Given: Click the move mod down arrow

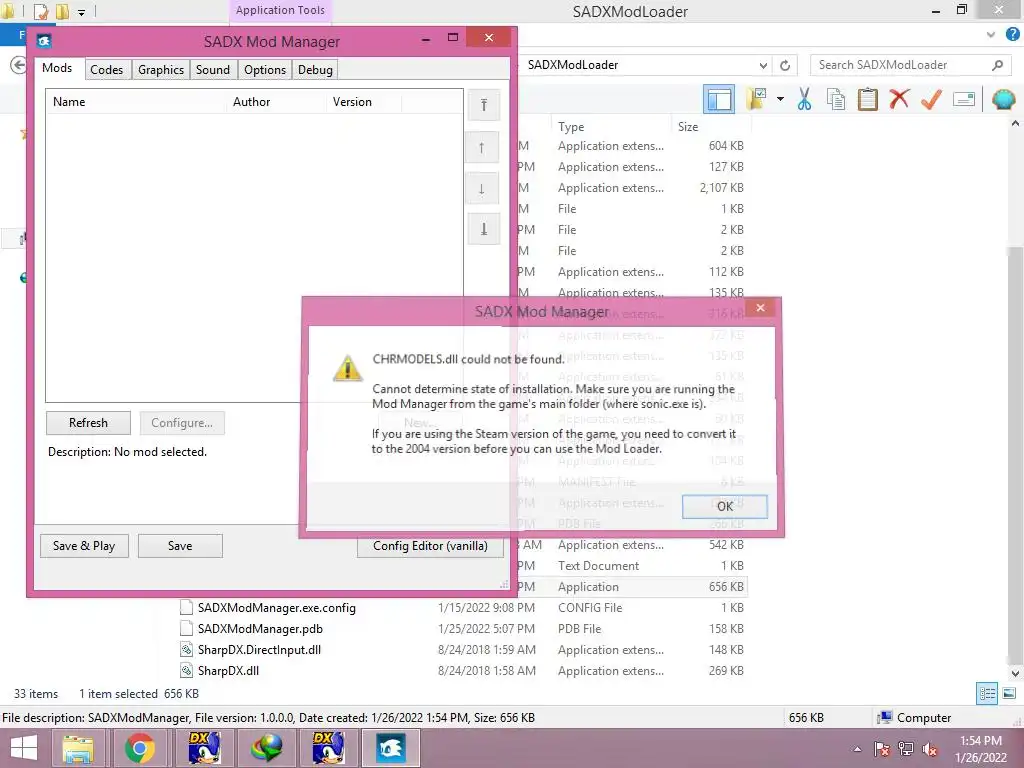Looking at the screenshot, I should 482,189.
